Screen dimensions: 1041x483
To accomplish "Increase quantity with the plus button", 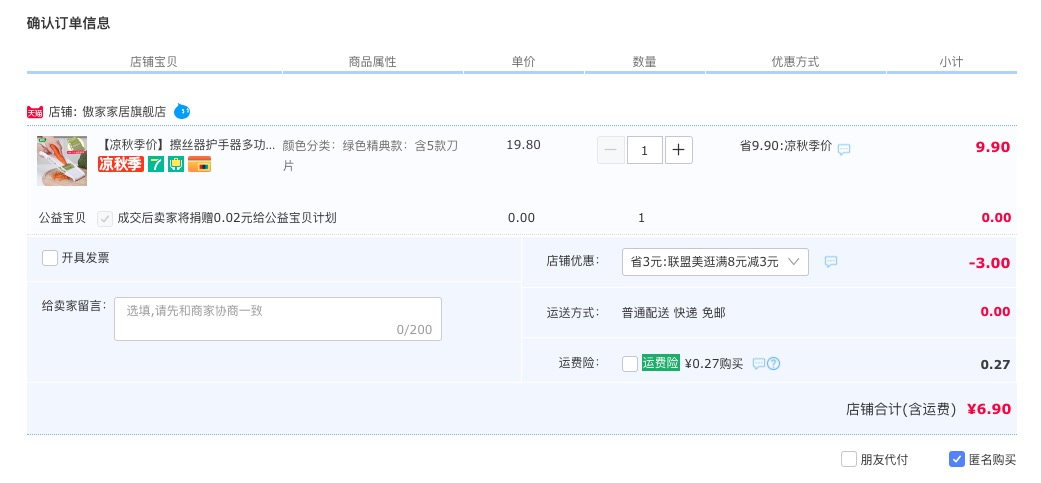I will (x=679, y=150).
